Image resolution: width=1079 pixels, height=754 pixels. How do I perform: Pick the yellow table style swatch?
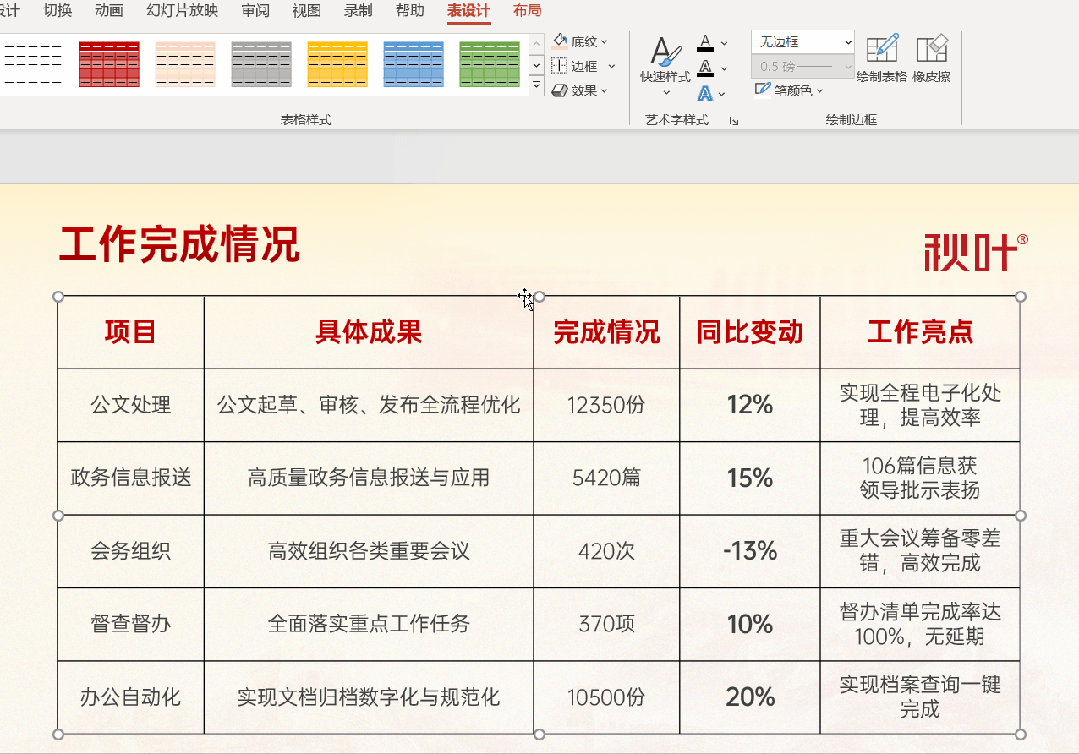click(337, 64)
